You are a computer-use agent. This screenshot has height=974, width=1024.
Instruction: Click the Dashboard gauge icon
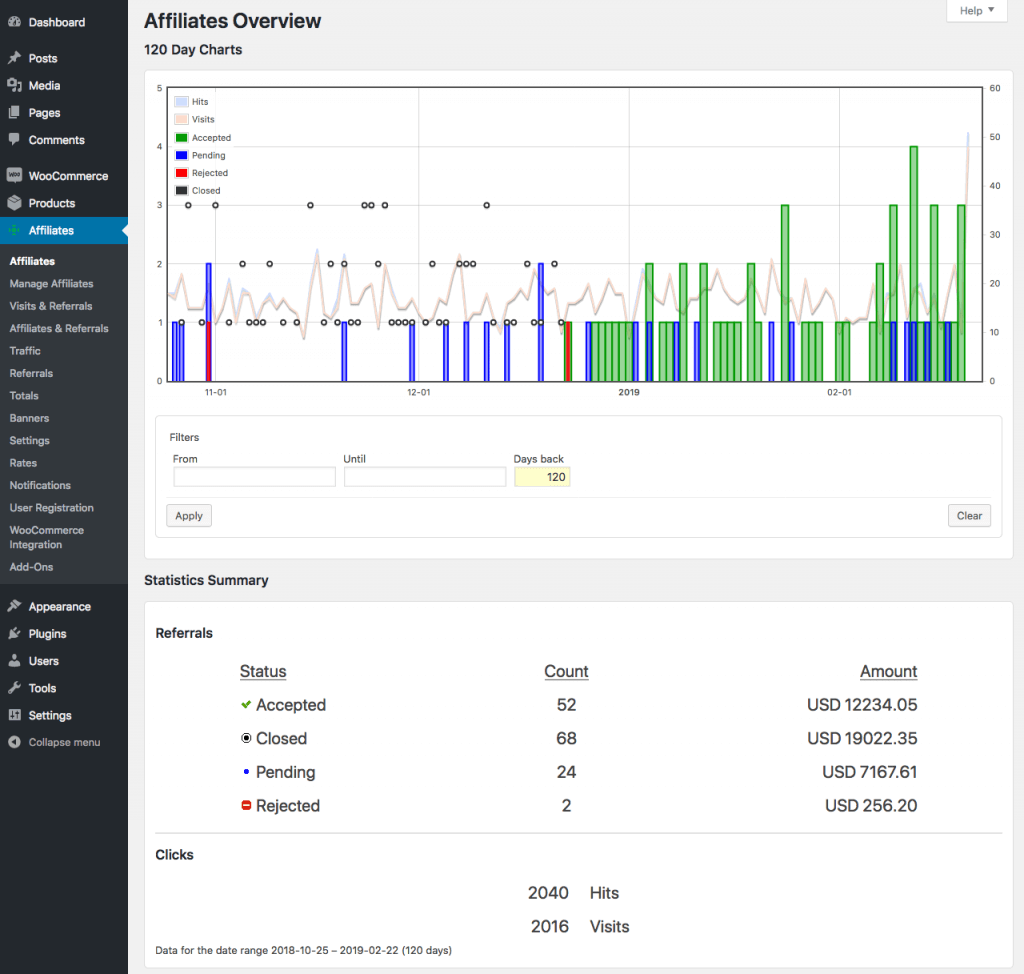point(14,22)
